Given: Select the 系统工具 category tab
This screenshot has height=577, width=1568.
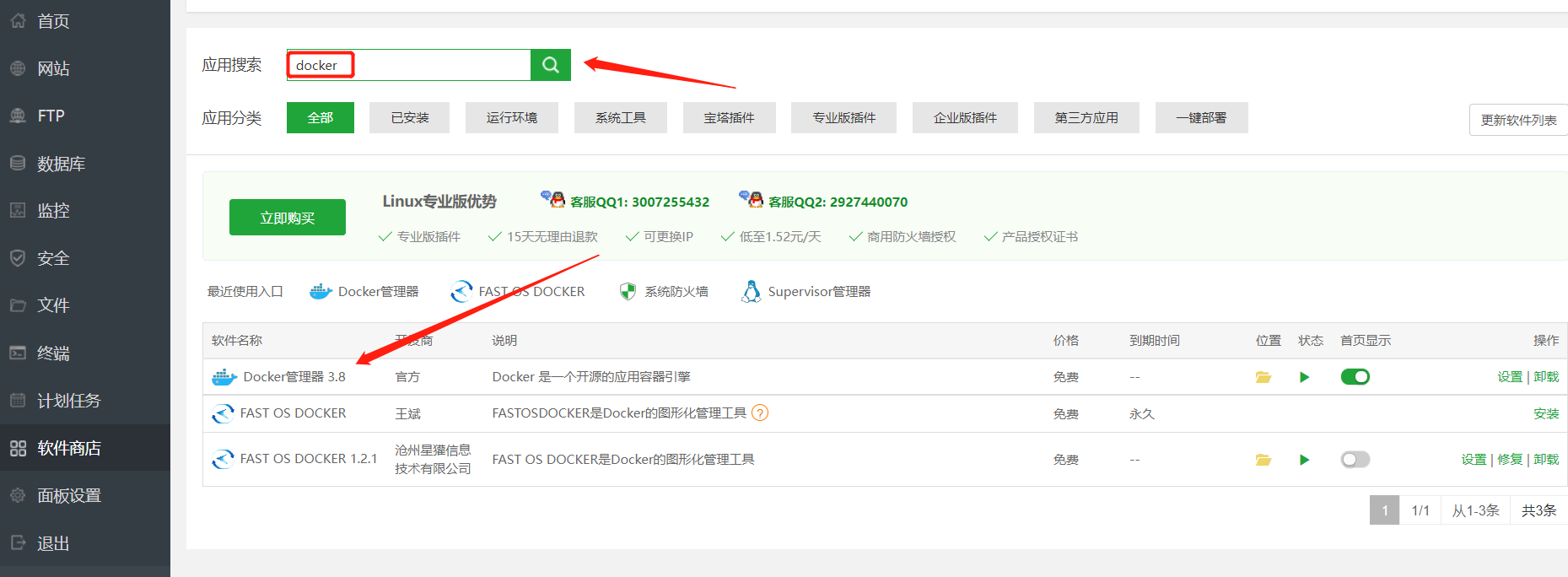Looking at the screenshot, I should click(621, 118).
